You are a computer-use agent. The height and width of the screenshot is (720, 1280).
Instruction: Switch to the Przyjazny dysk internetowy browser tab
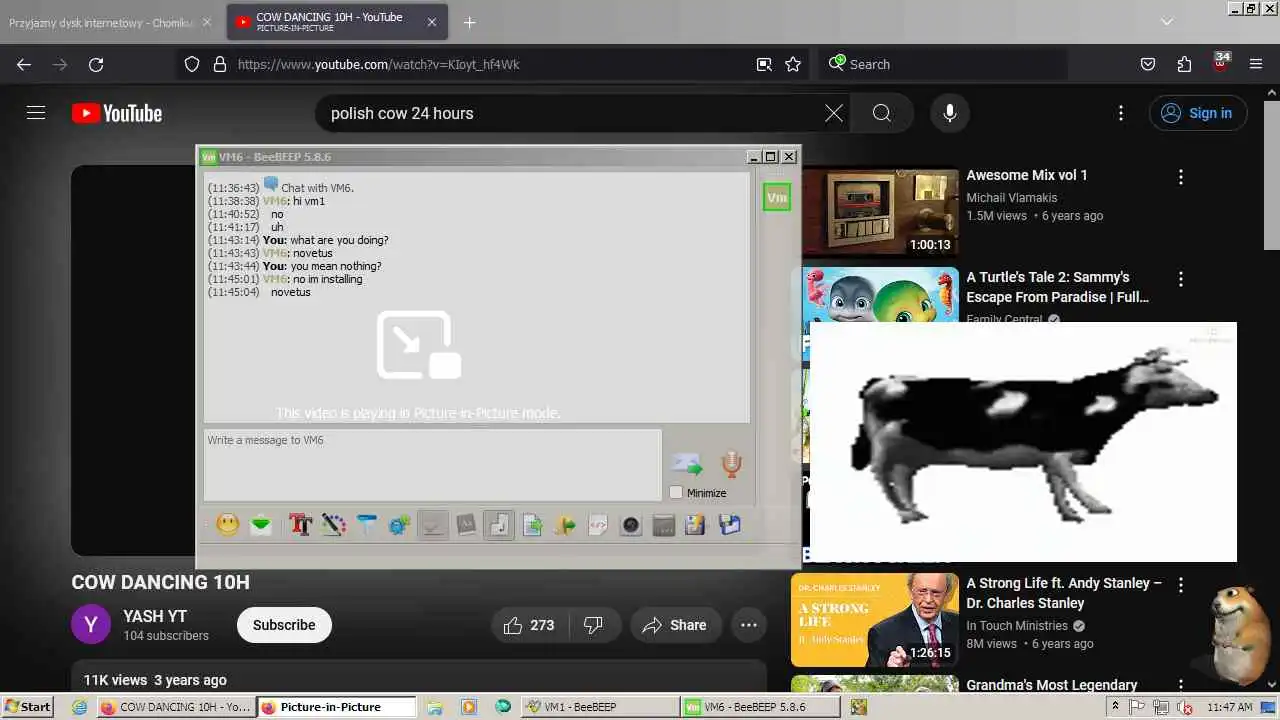pyautogui.click(x=112, y=22)
